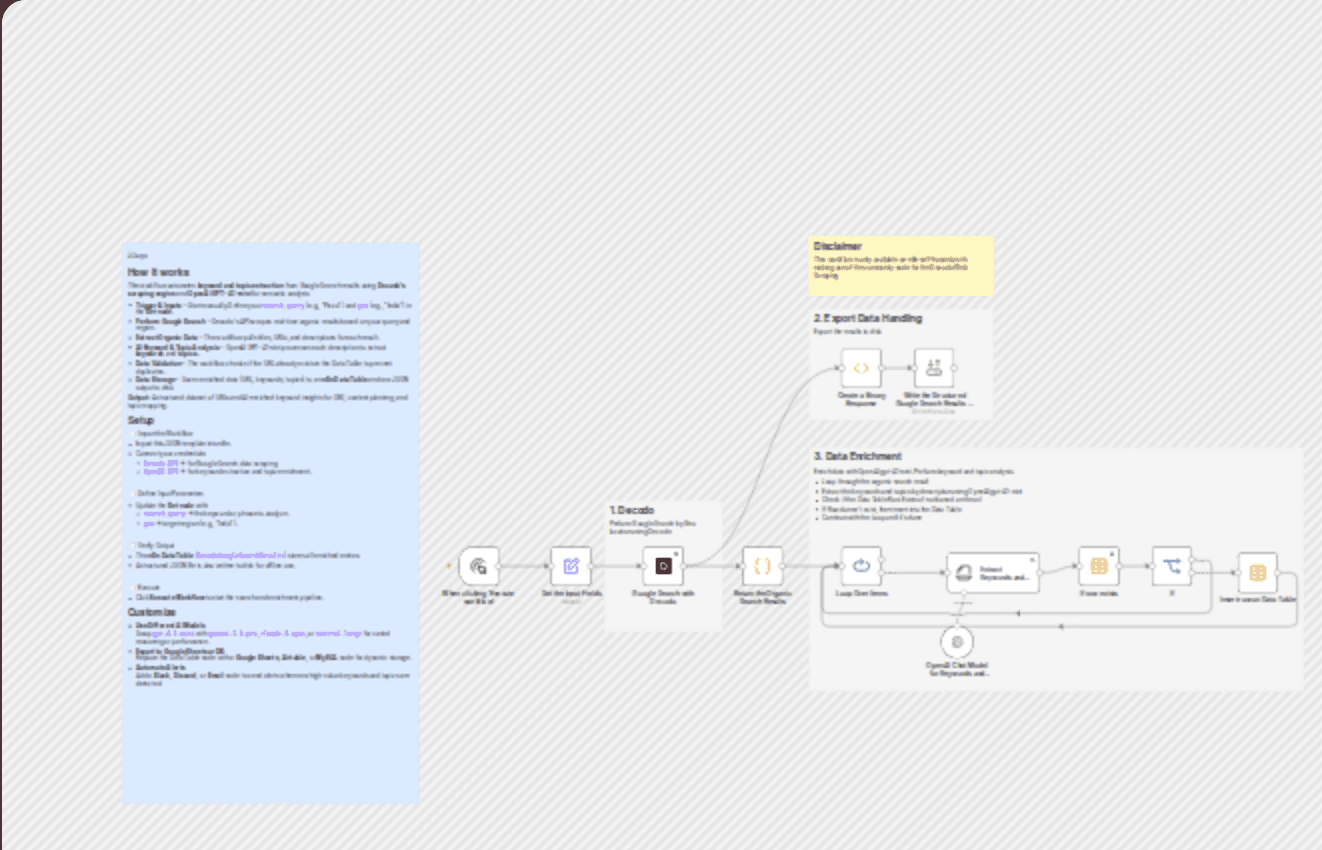Image resolution: width=1322 pixels, height=850 pixels.
Task: Select the OpenAI Chat Model node
Action: coord(957,642)
